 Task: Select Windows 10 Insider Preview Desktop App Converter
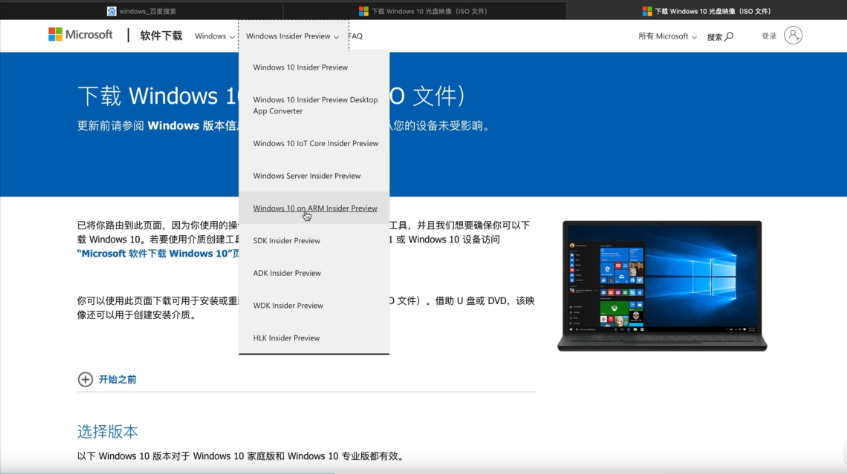(314, 105)
